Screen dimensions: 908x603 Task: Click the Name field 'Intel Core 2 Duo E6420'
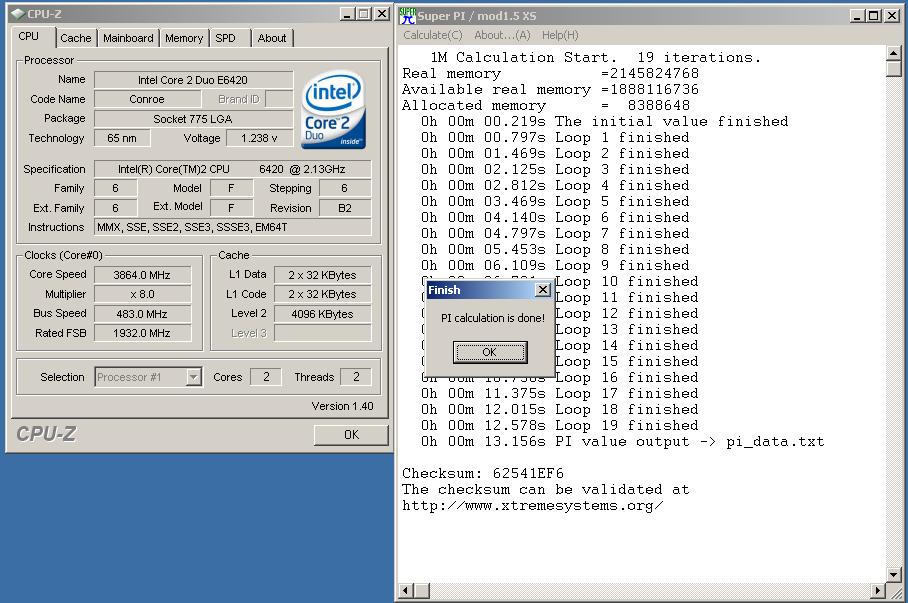point(193,80)
